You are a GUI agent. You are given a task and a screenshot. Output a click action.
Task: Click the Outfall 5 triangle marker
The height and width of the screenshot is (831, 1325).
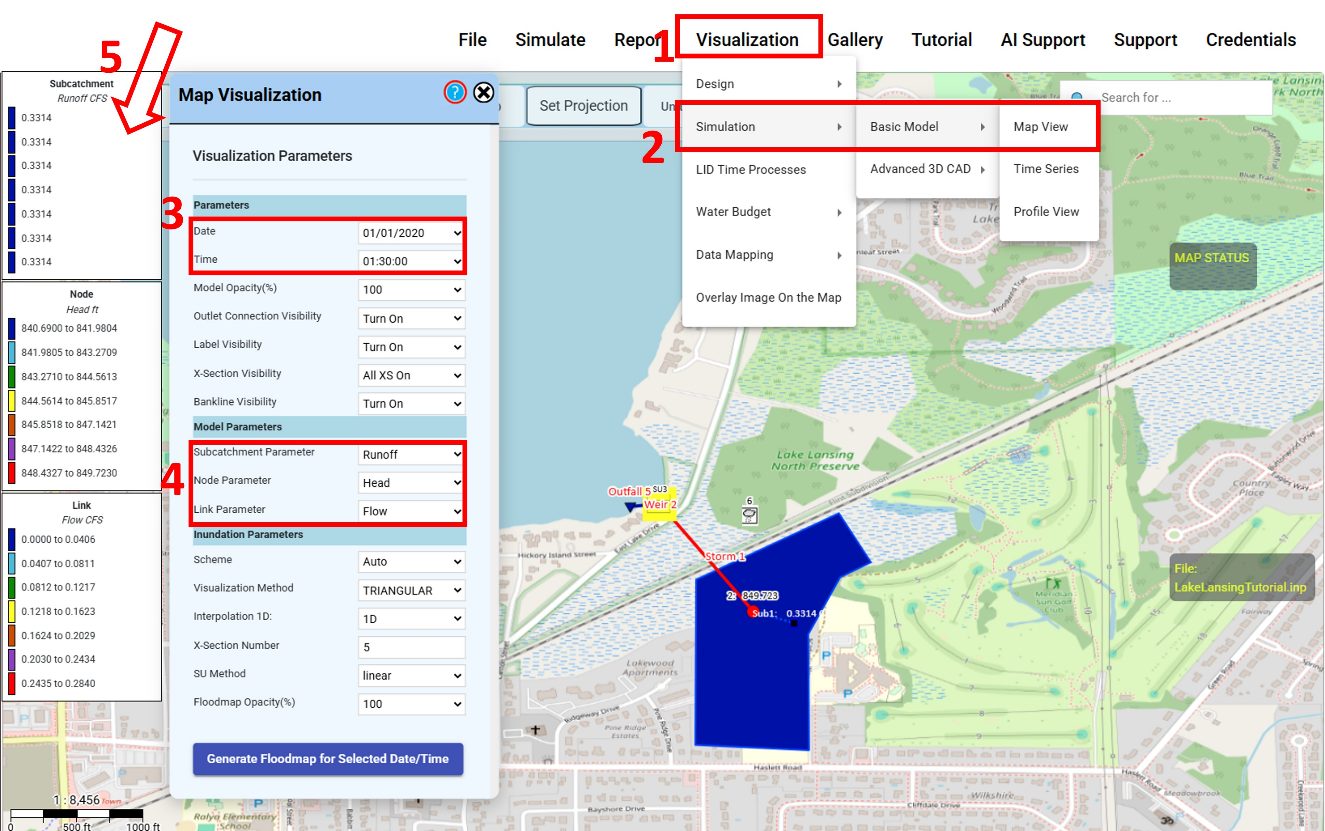(x=631, y=507)
